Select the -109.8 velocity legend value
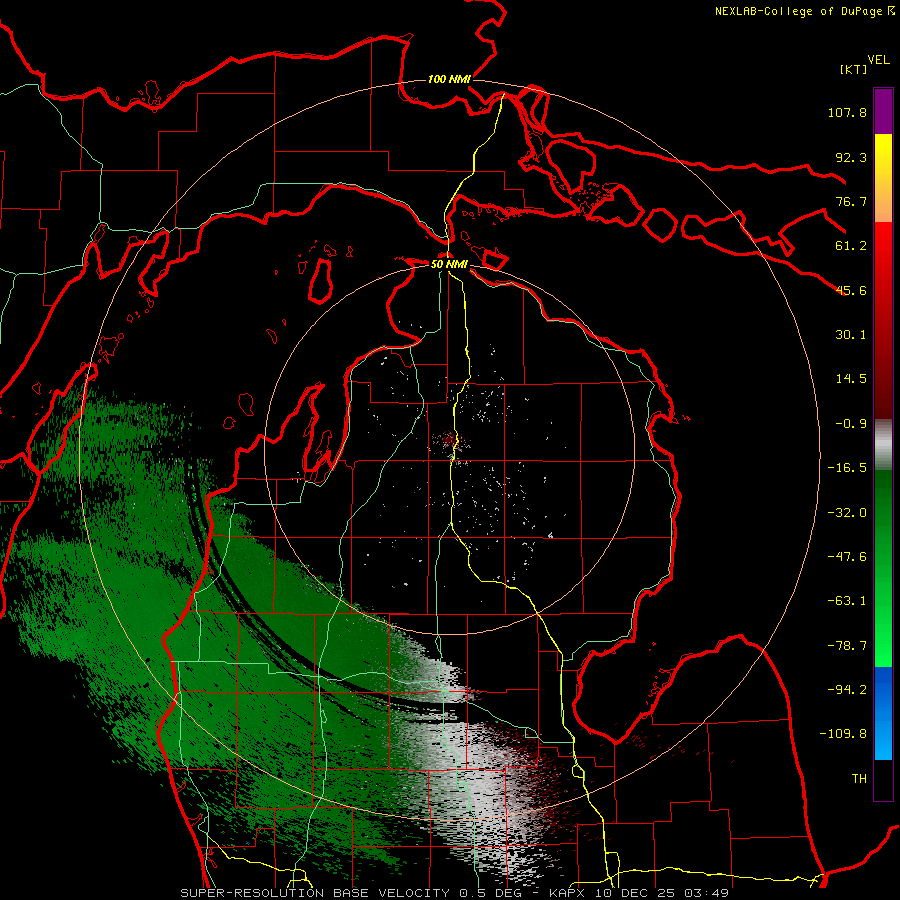900x900 pixels. pyautogui.click(x=843, y=734)
